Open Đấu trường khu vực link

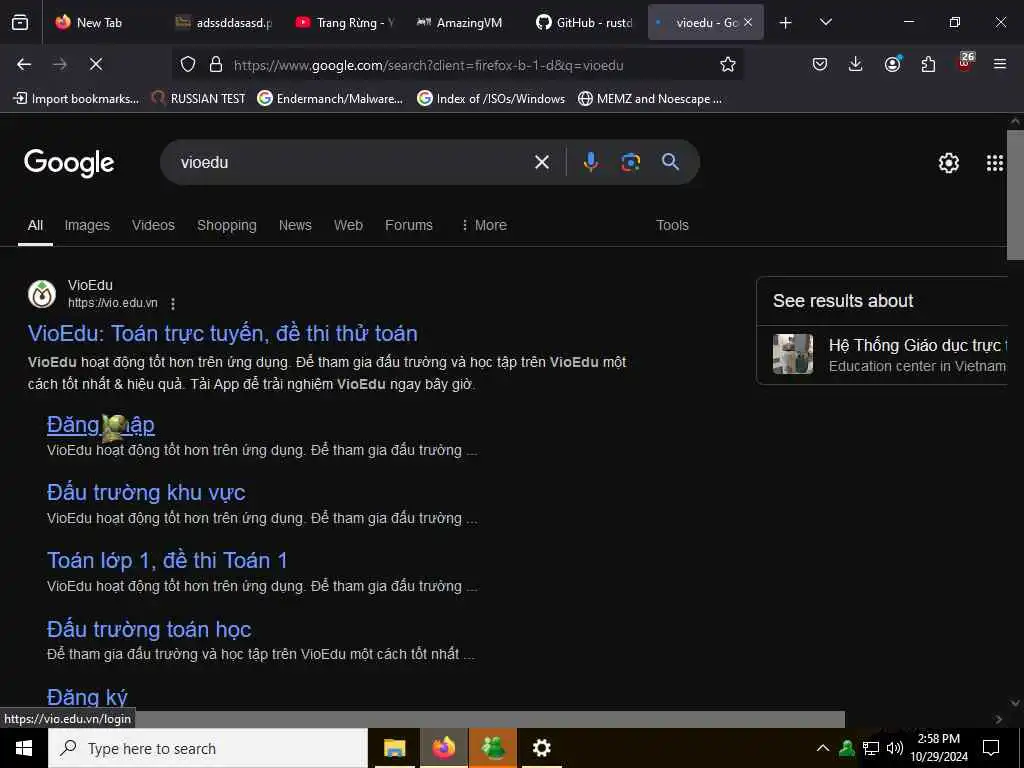146,492
